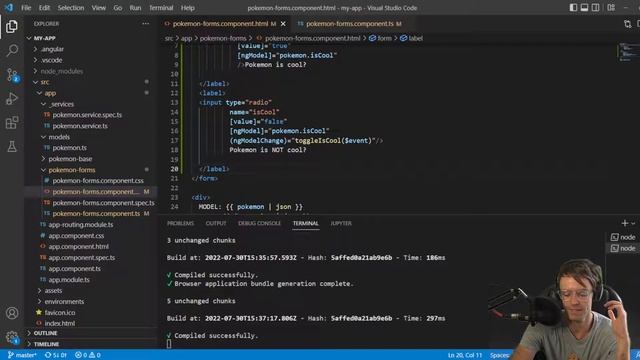
Task: Toggle primary side bar layout icon
Action: [573, 8]
